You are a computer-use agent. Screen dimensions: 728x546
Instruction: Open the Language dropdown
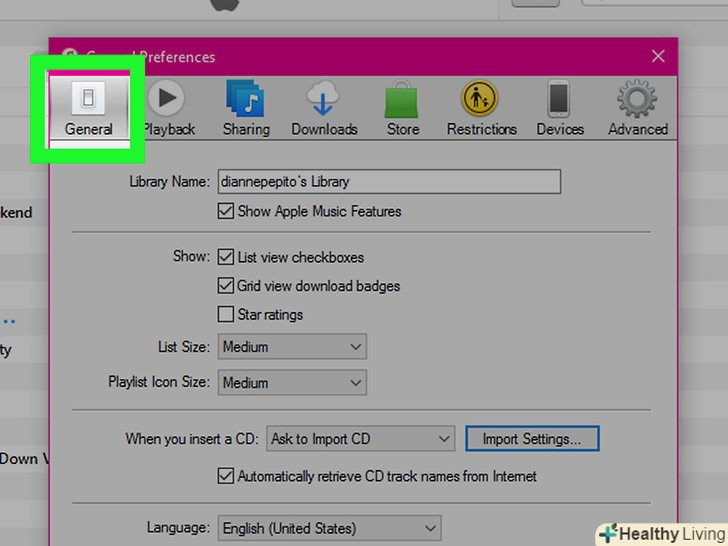click(x=330, y=528)
